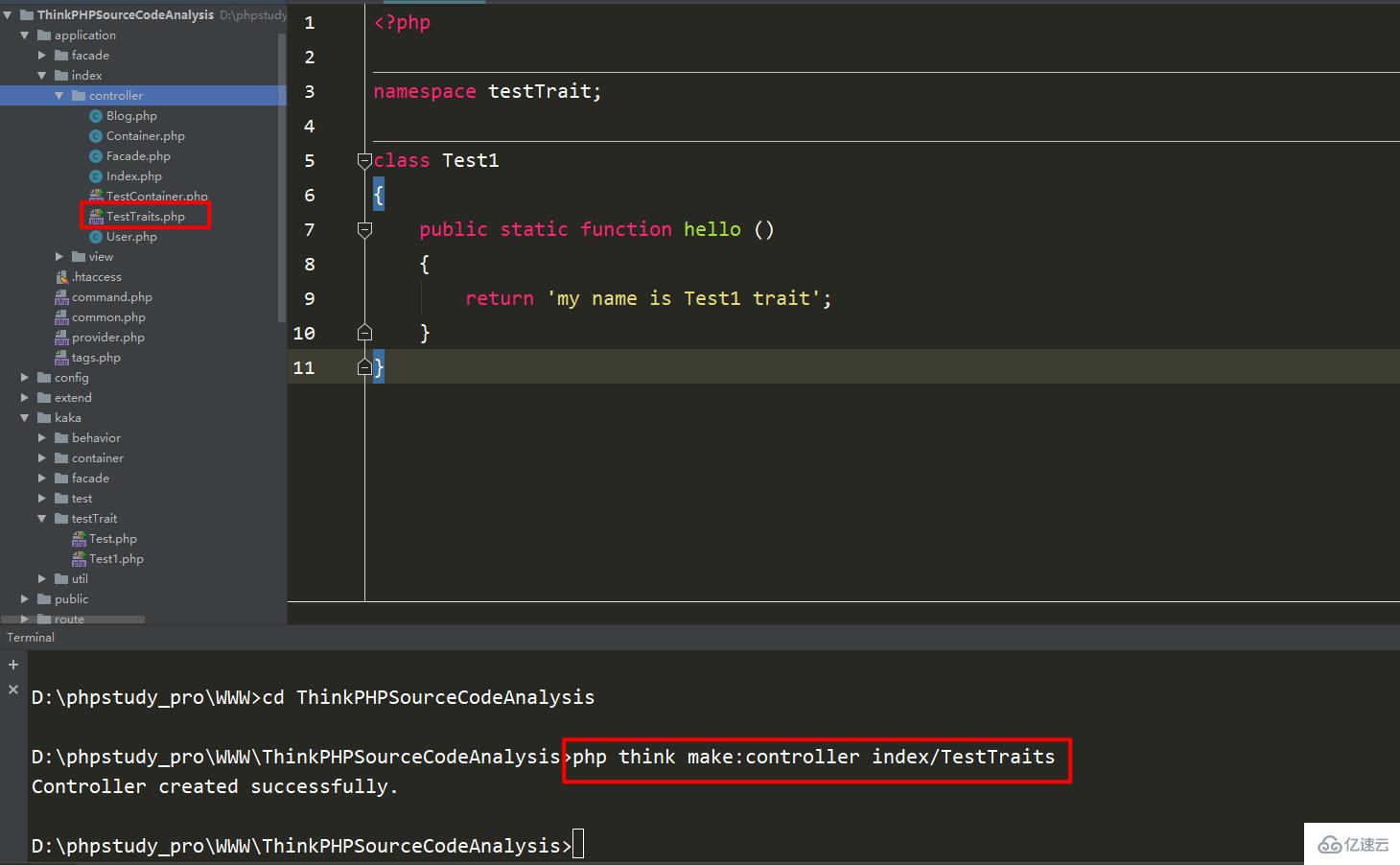Expand the behavior folder
1400x865 pixels.
42,438
